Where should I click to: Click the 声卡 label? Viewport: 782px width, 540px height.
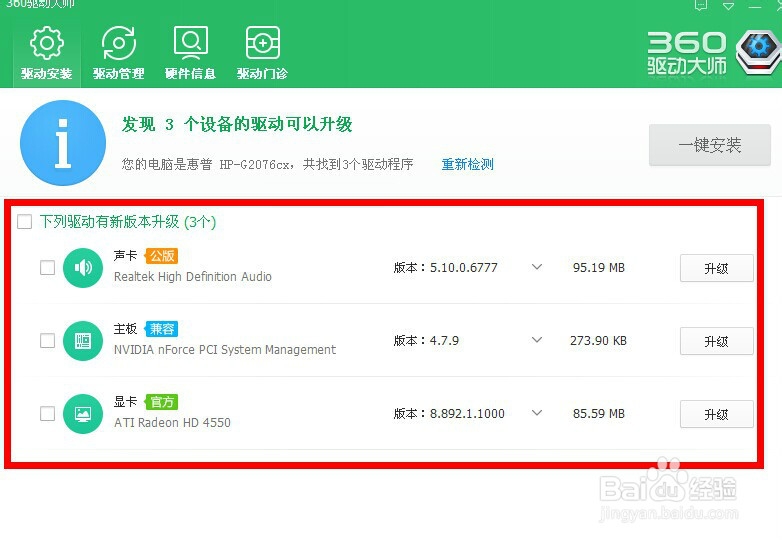125,256
